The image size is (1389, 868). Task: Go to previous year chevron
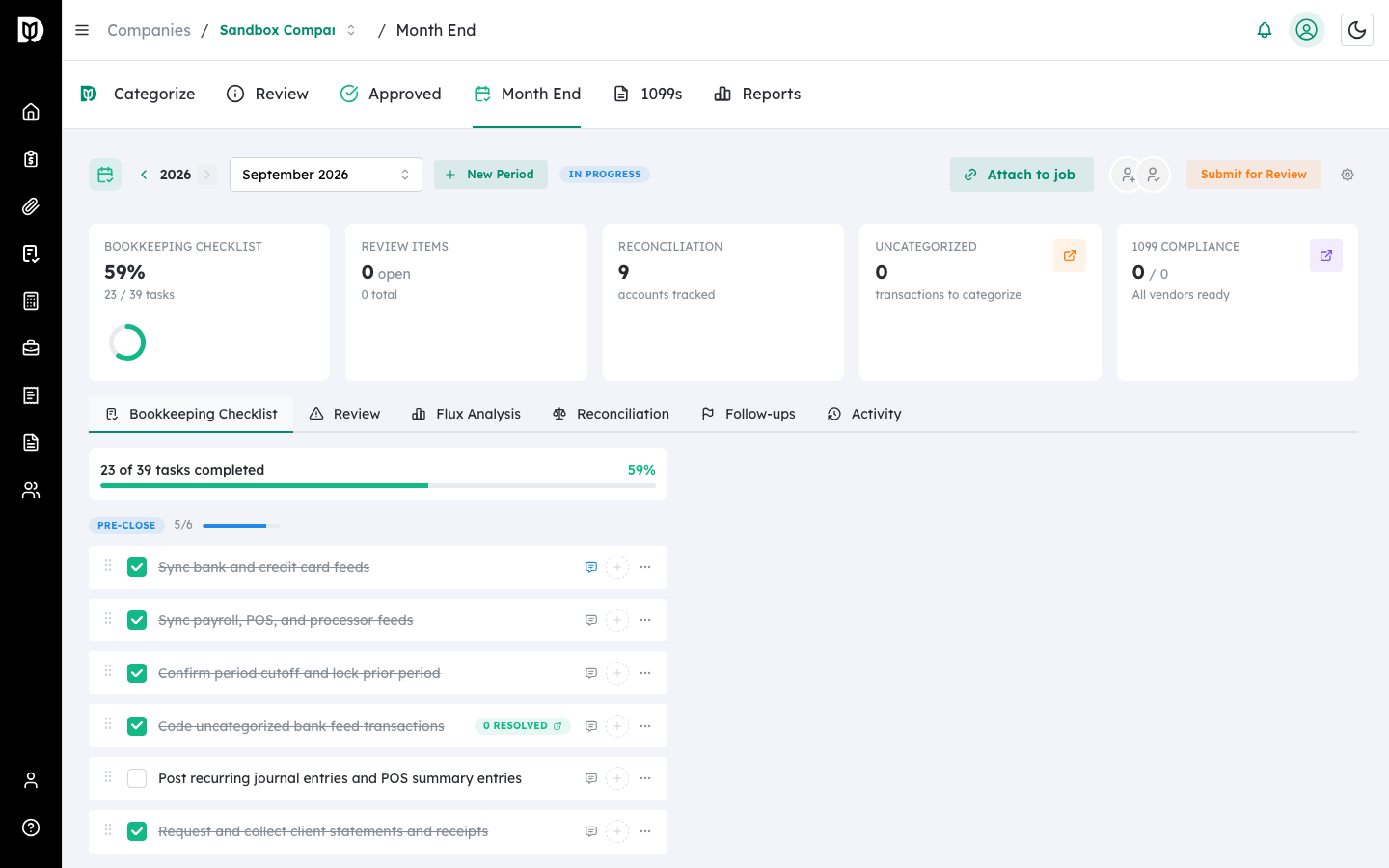[x=144, y=175]
